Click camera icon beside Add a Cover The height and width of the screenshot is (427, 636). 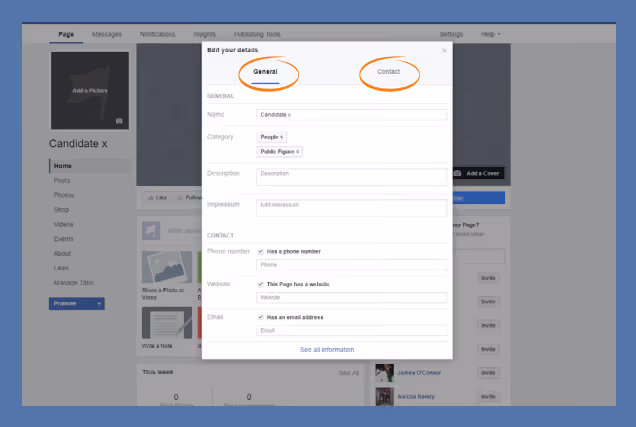point(457,173)
